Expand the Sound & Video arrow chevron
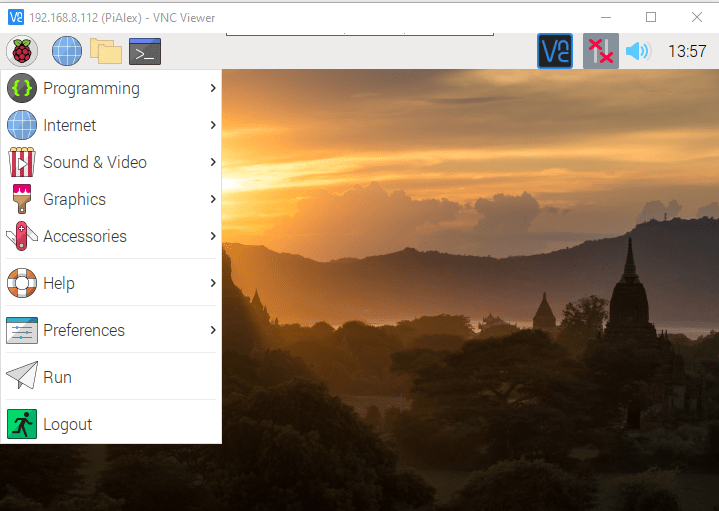The width and height of the screenshot is (719, 511). 213,162
